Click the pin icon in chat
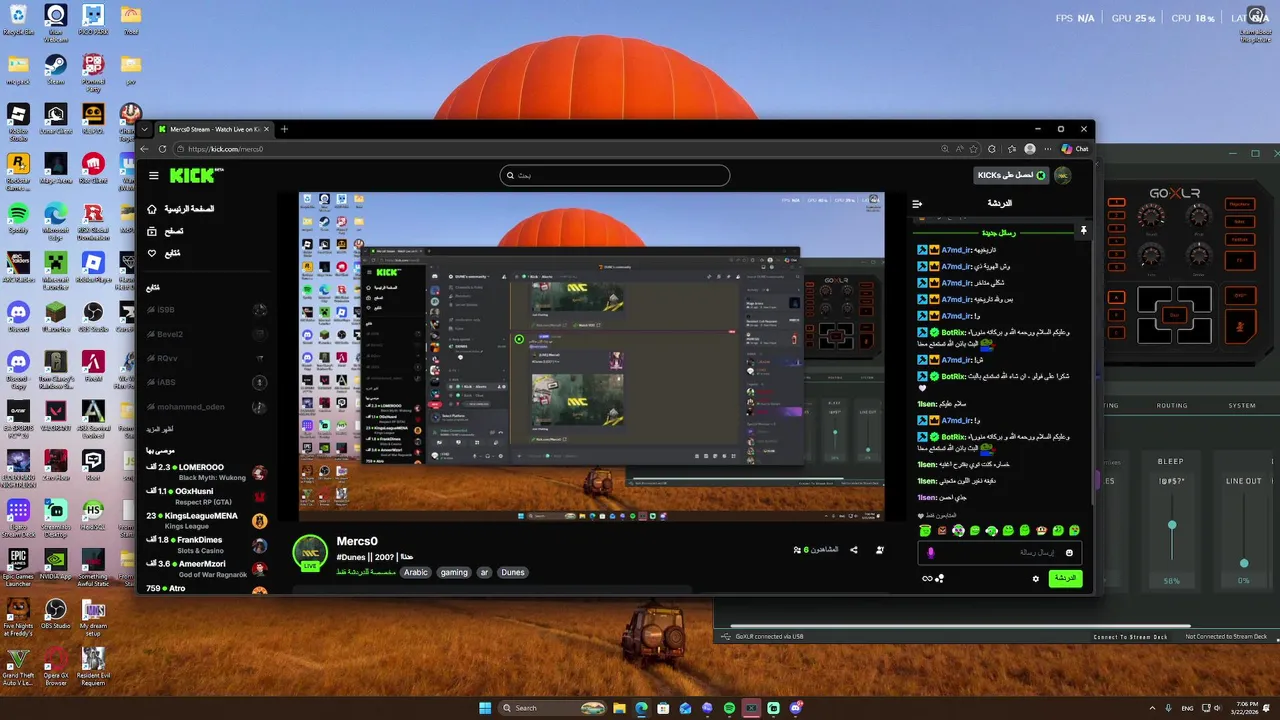 tap(1083, 232)
